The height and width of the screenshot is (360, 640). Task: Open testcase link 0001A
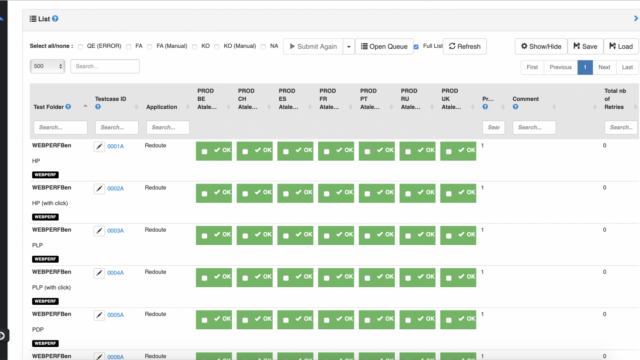116,146
